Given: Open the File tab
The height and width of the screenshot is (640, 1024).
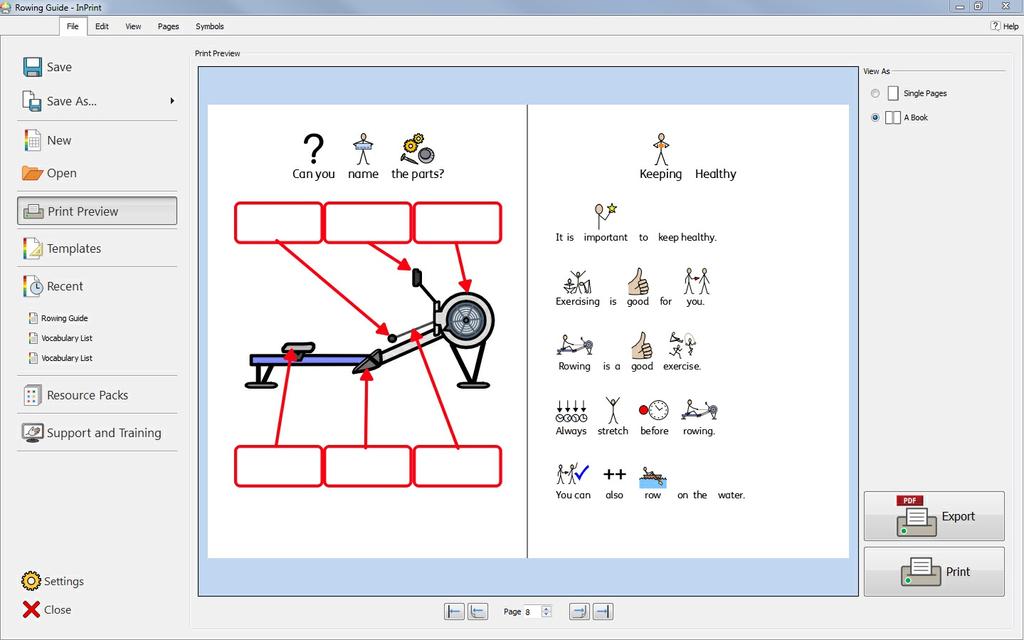Looking at the screenshot, I should 72,26.
